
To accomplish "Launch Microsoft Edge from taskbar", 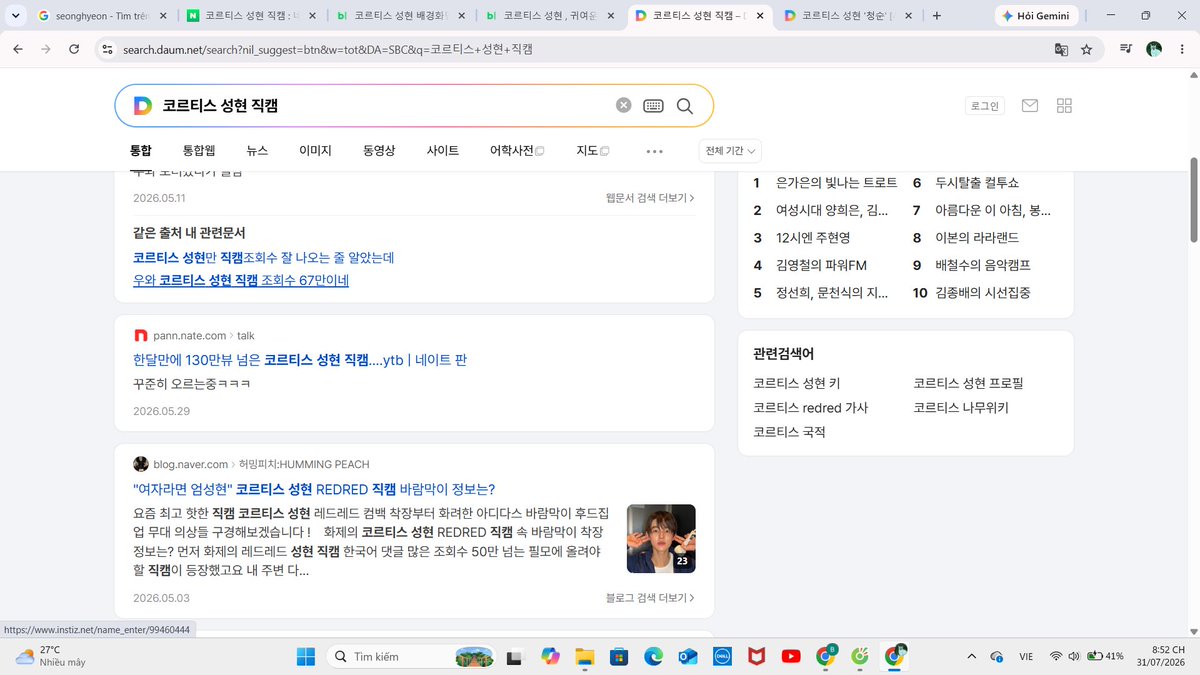I will coord(653,656).
